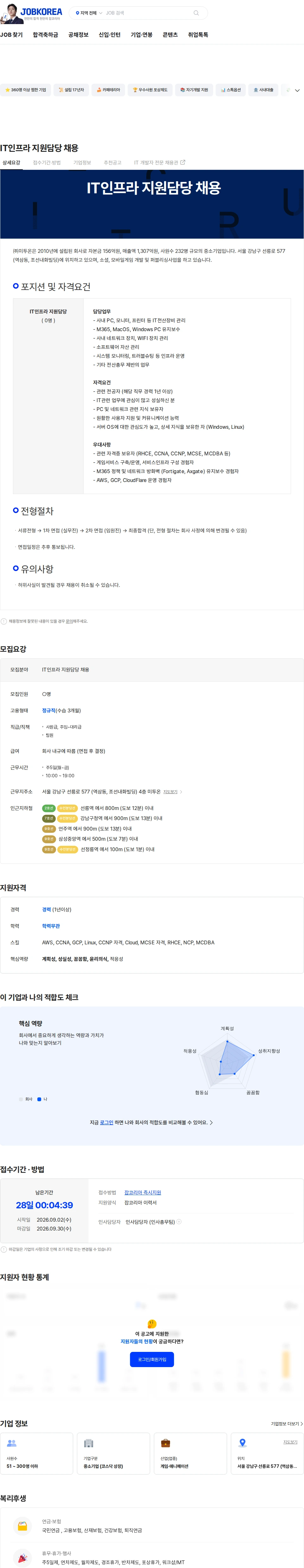Screen dimensions: 304x1568
Task: Click the 7호선 badge for 강남구청역
Action: point(49,819)
